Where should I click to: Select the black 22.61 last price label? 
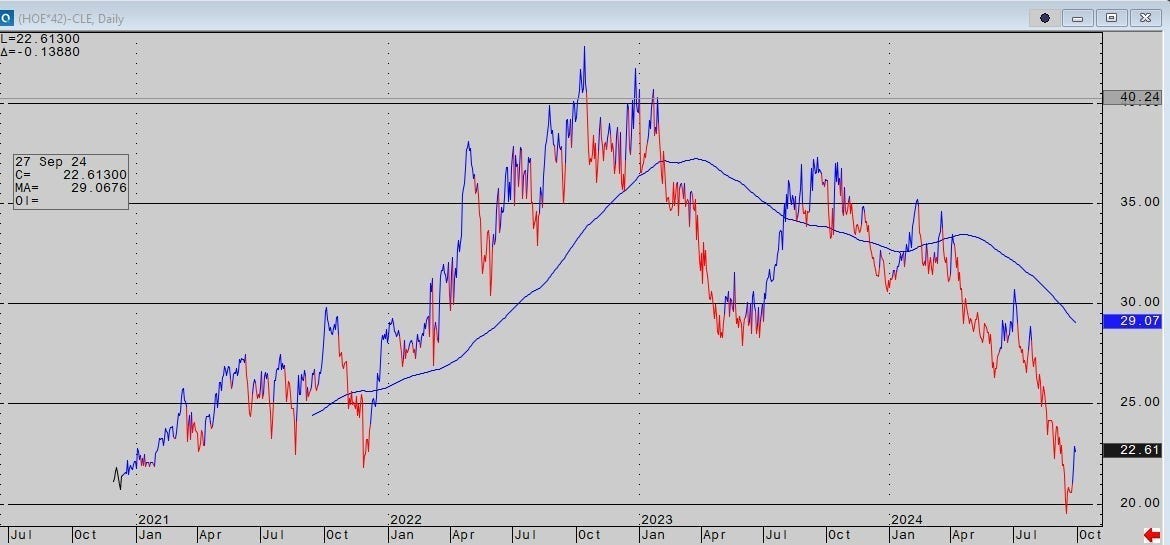tap(1132, 449)
